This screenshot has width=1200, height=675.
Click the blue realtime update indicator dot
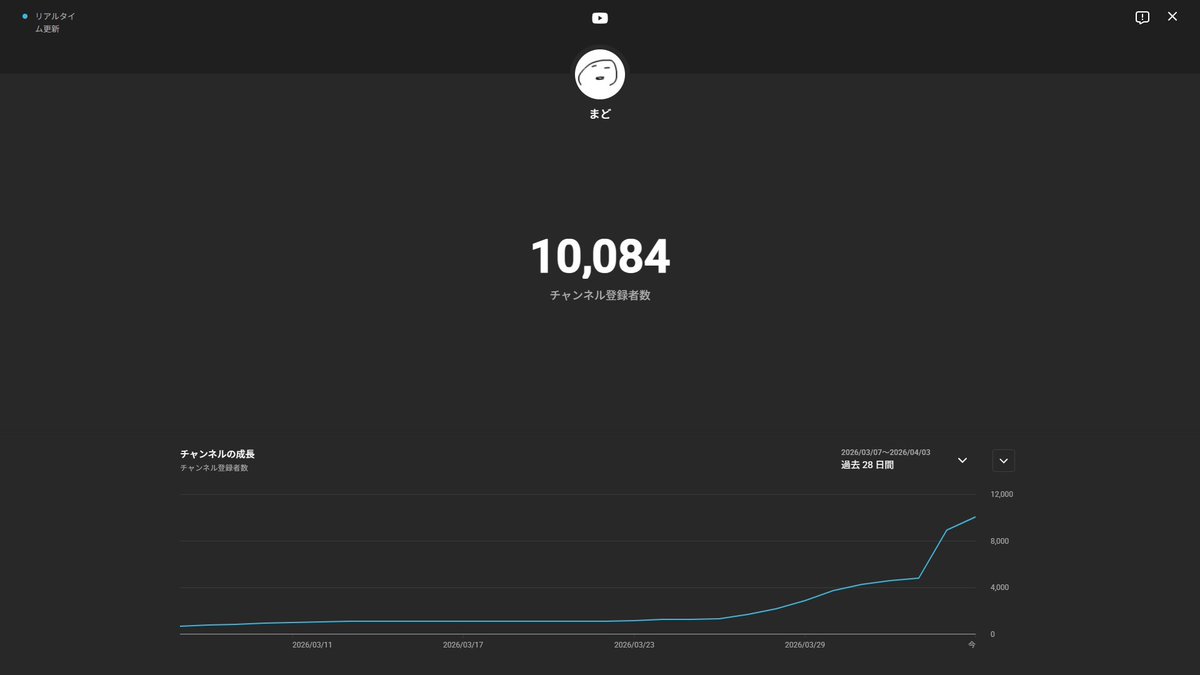pyautogui.click(x=25, y=16)
